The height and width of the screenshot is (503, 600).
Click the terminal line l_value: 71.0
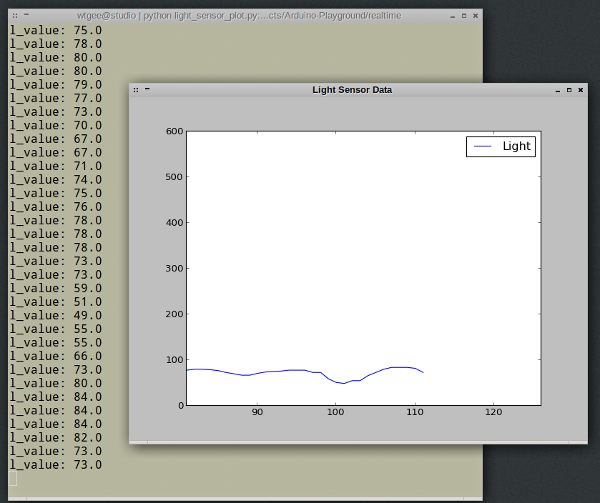click(x=56, y=166)
